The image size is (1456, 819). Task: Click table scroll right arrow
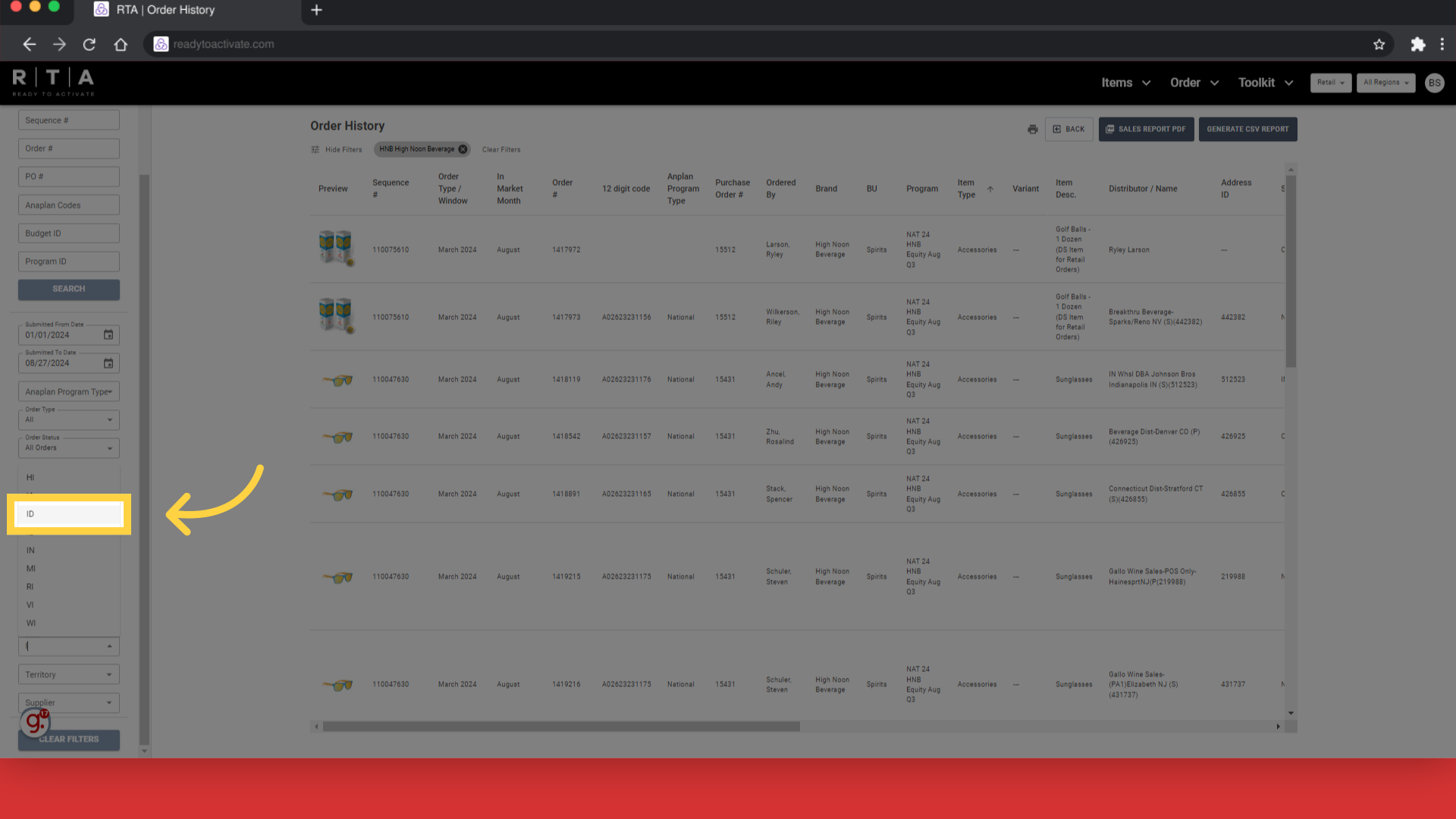1278,726
